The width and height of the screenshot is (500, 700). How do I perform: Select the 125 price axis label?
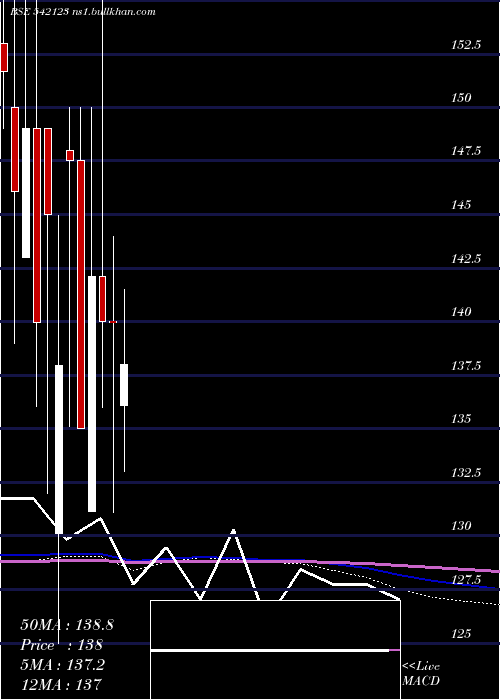(x=461, y=633)
